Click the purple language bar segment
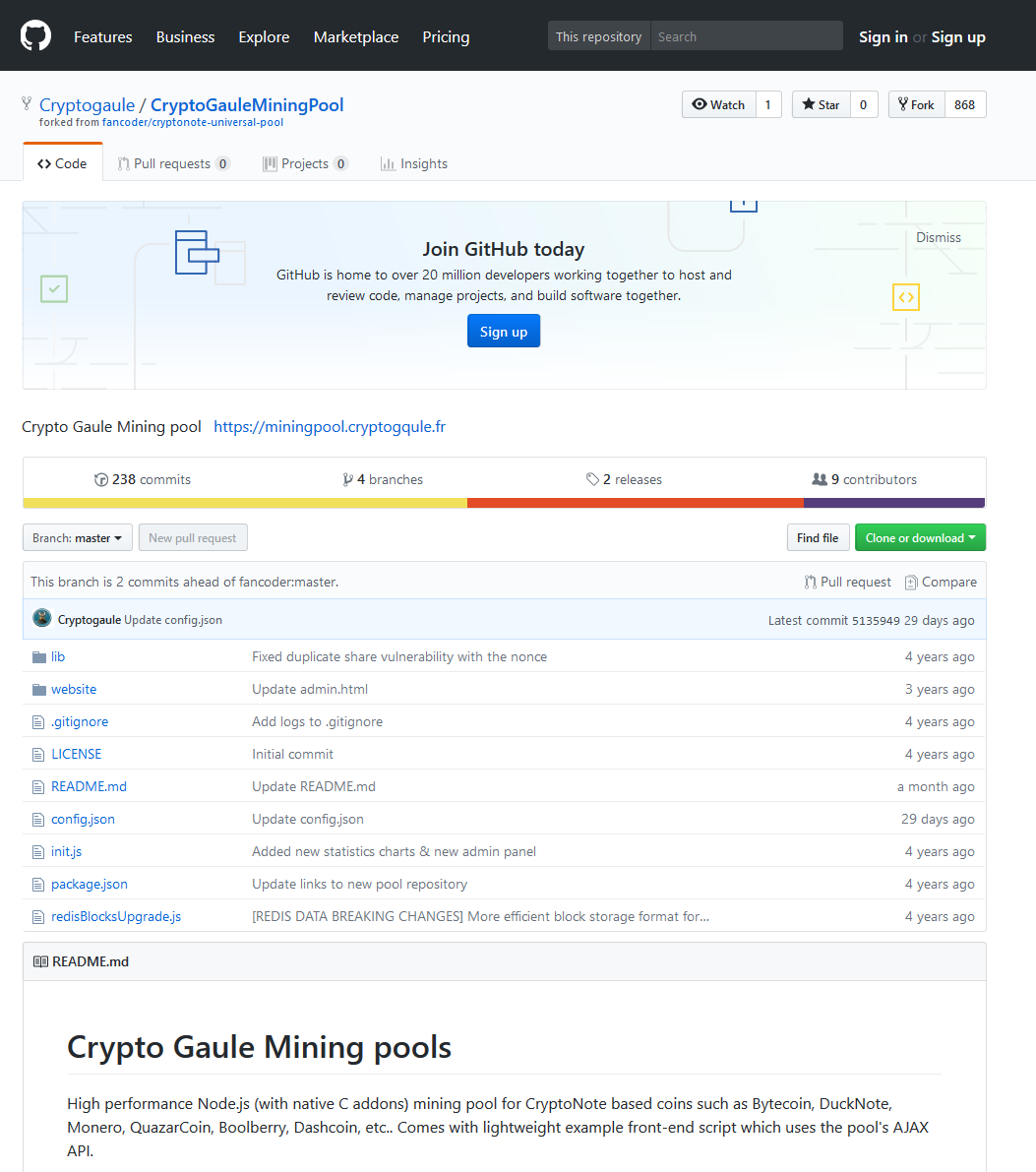The height and width of the screenshot is (1172, 1036). pos(894,503)
